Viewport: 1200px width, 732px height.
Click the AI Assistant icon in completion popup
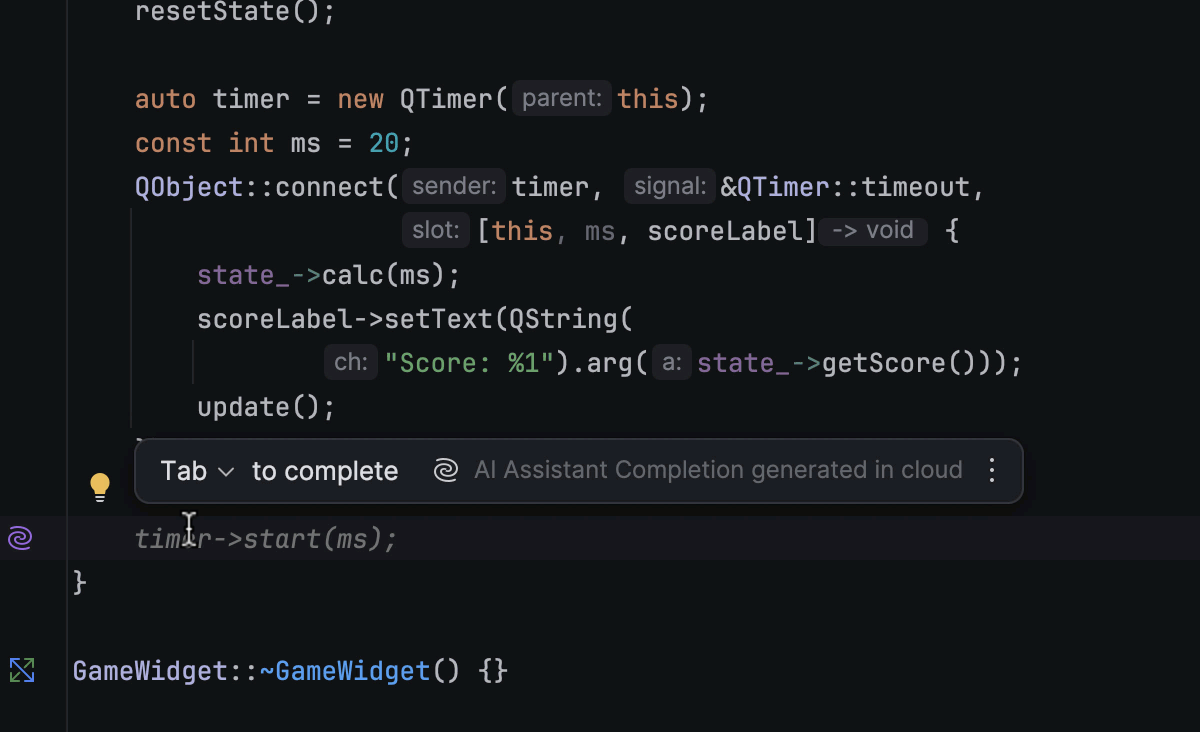point(446,471)
